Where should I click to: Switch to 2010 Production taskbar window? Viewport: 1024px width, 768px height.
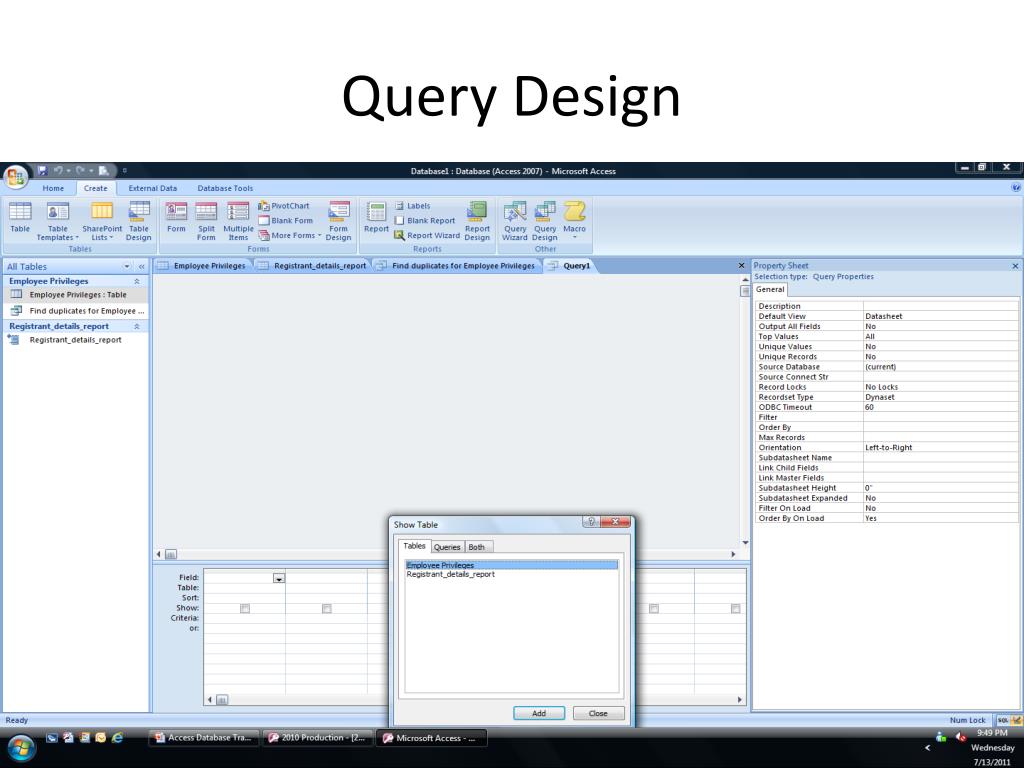pos(317,738)
